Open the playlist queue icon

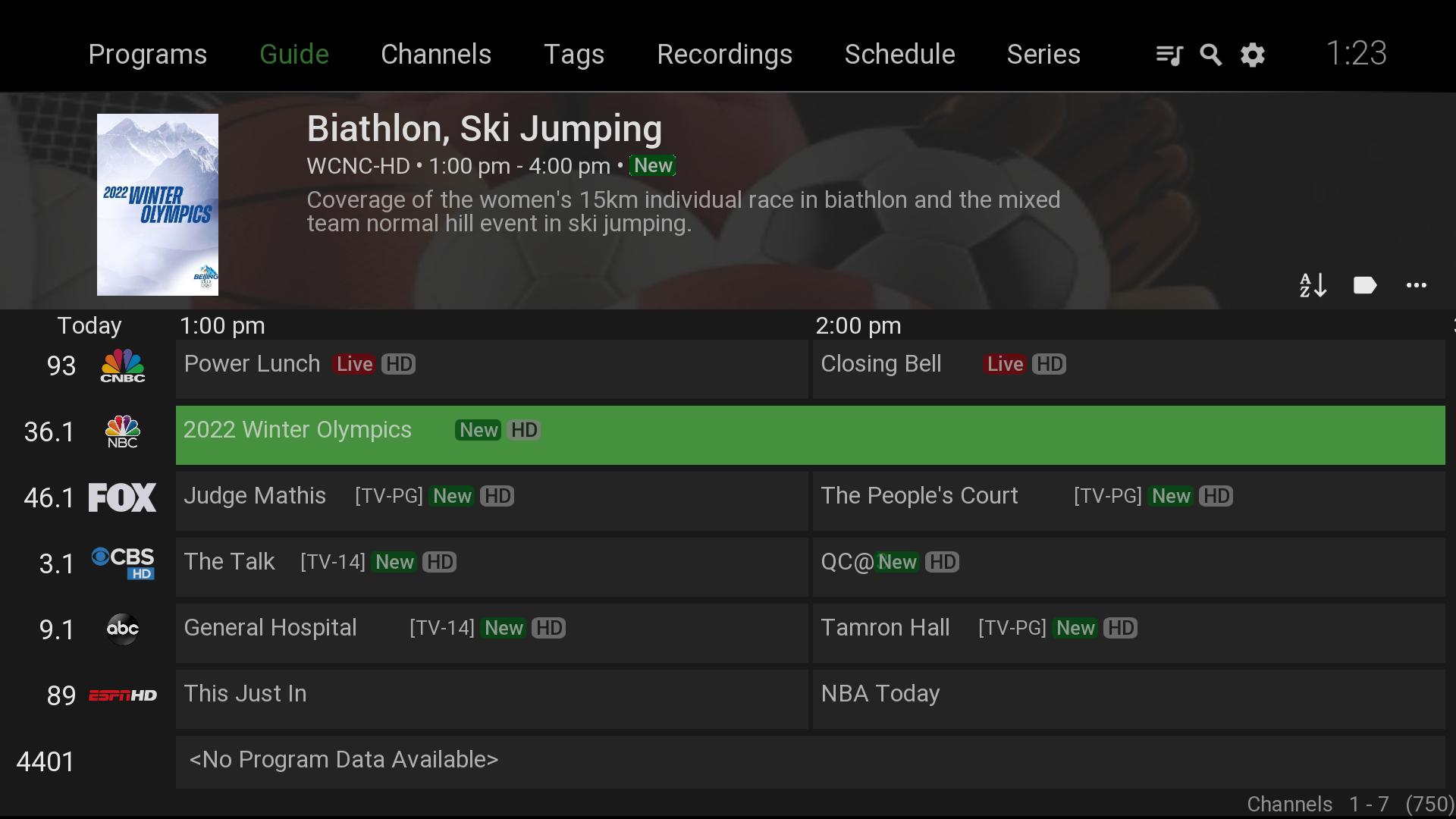1169,55
